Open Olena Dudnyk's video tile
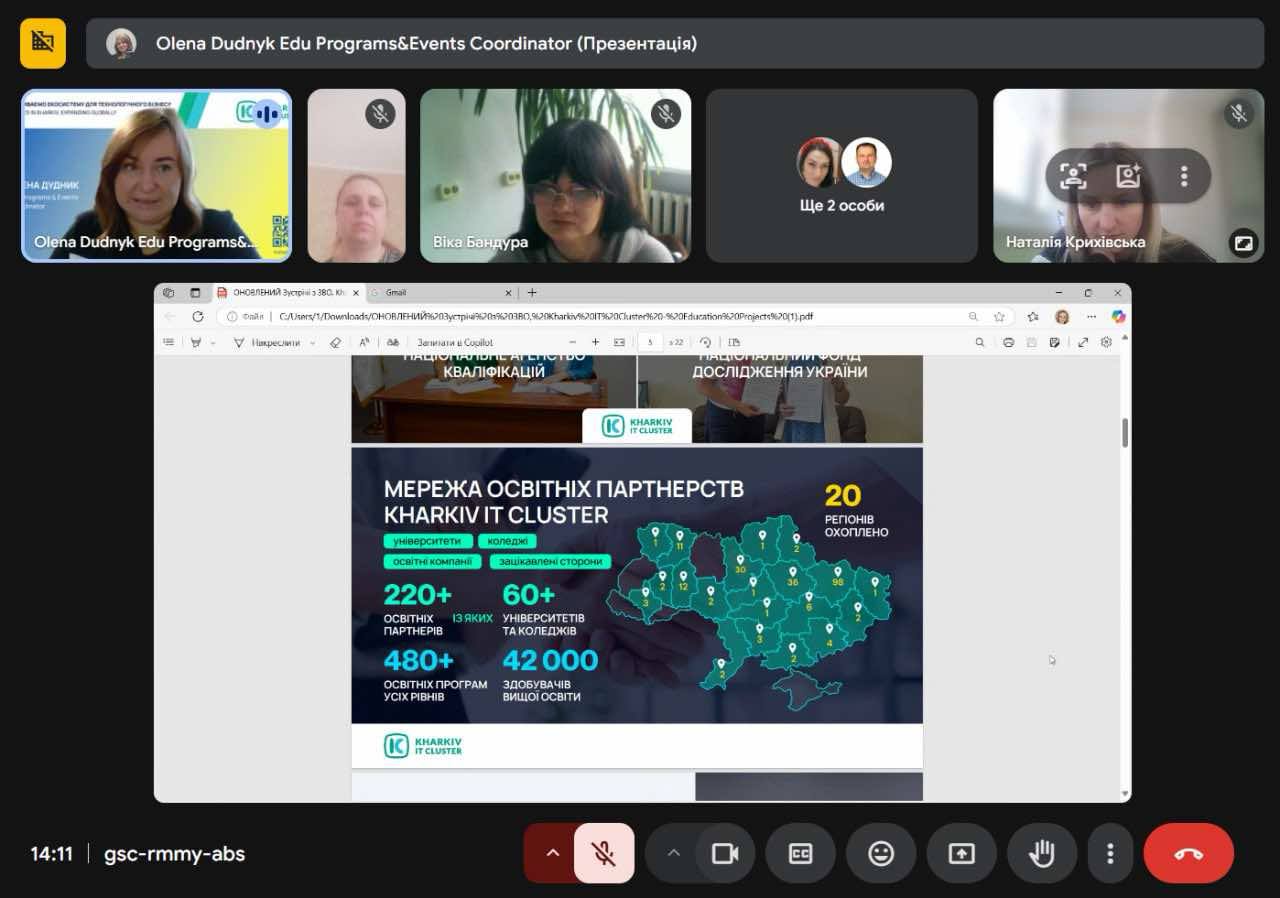 pos(157,176)
